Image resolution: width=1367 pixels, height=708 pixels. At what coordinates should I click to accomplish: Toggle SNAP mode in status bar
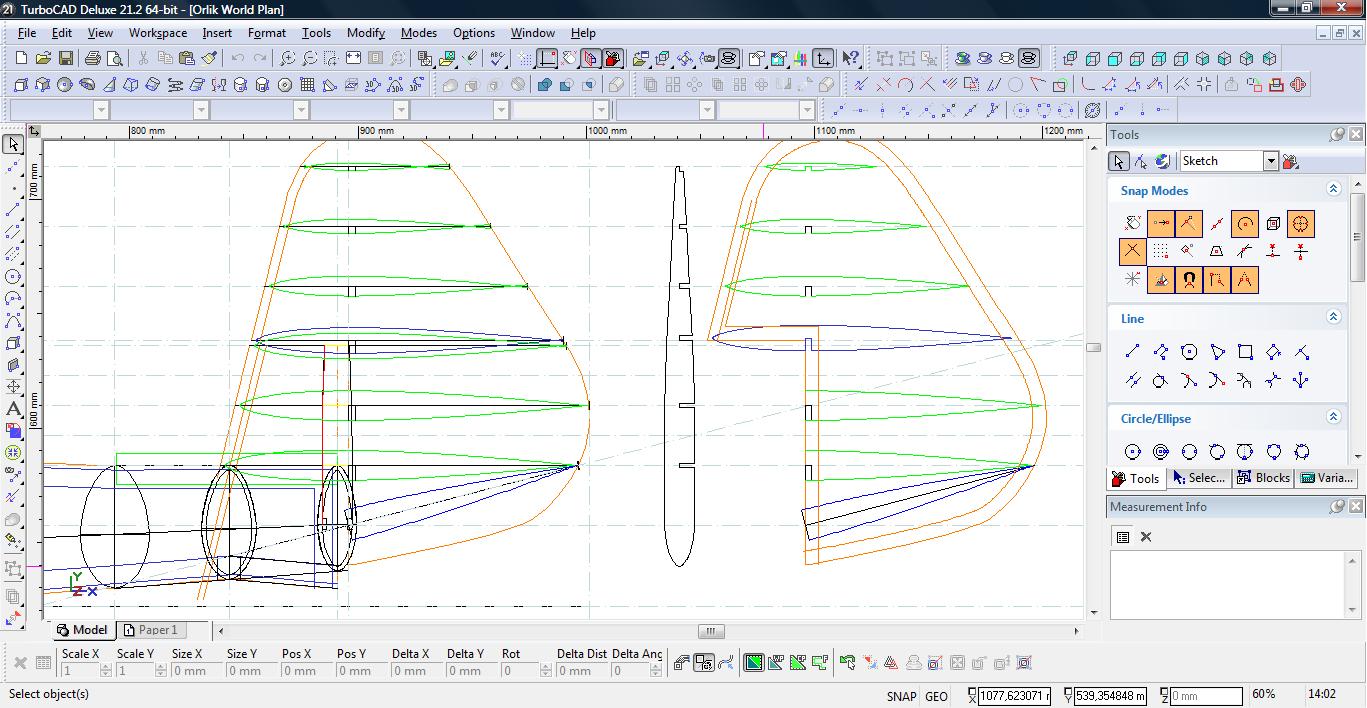tap(900, 696)
